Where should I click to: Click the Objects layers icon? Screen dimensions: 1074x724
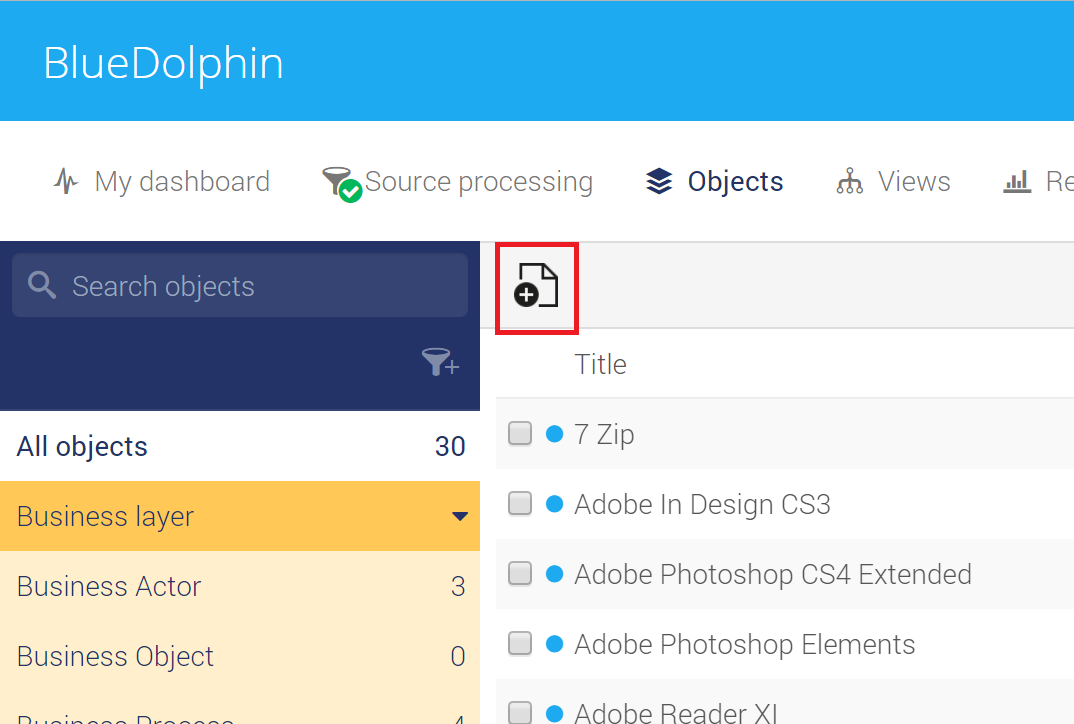[659, 182]
